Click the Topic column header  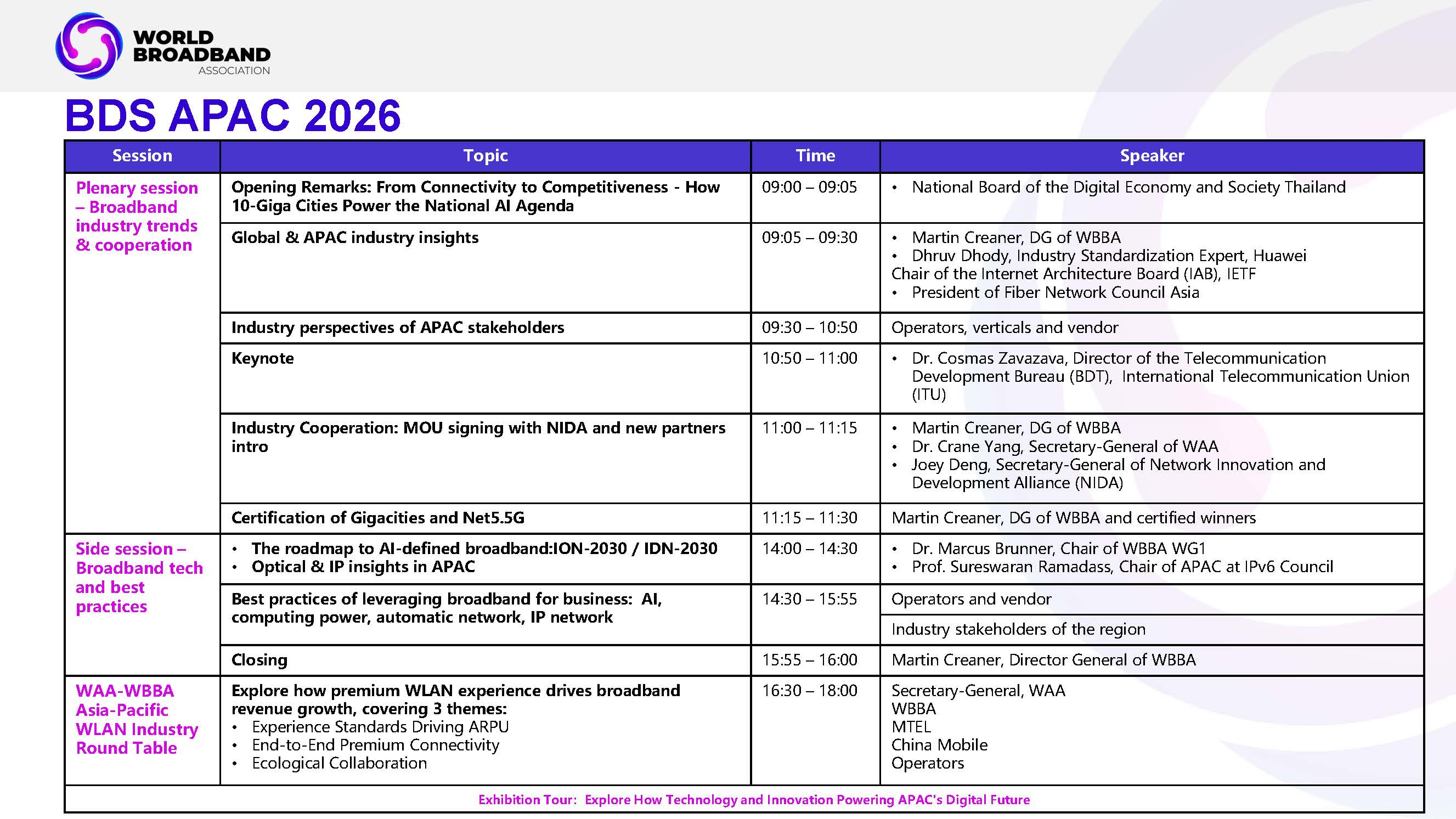[486, 155]
